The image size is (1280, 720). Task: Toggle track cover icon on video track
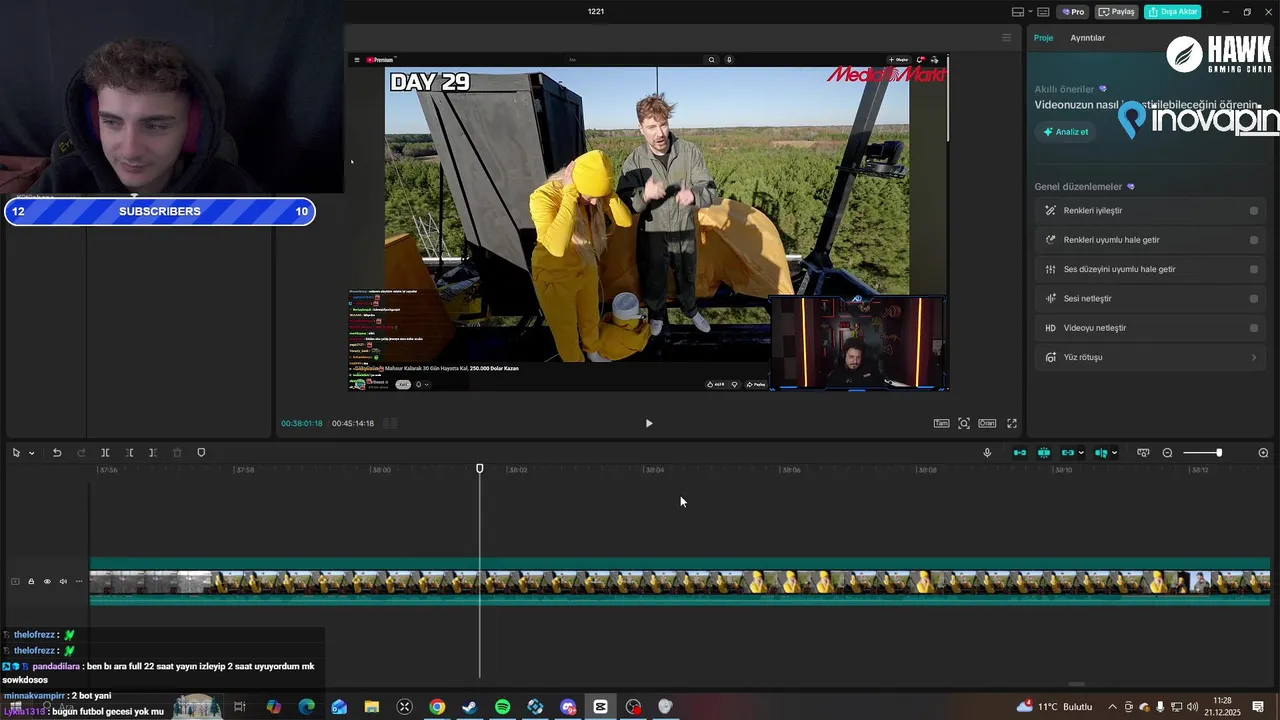coord(15,581)
